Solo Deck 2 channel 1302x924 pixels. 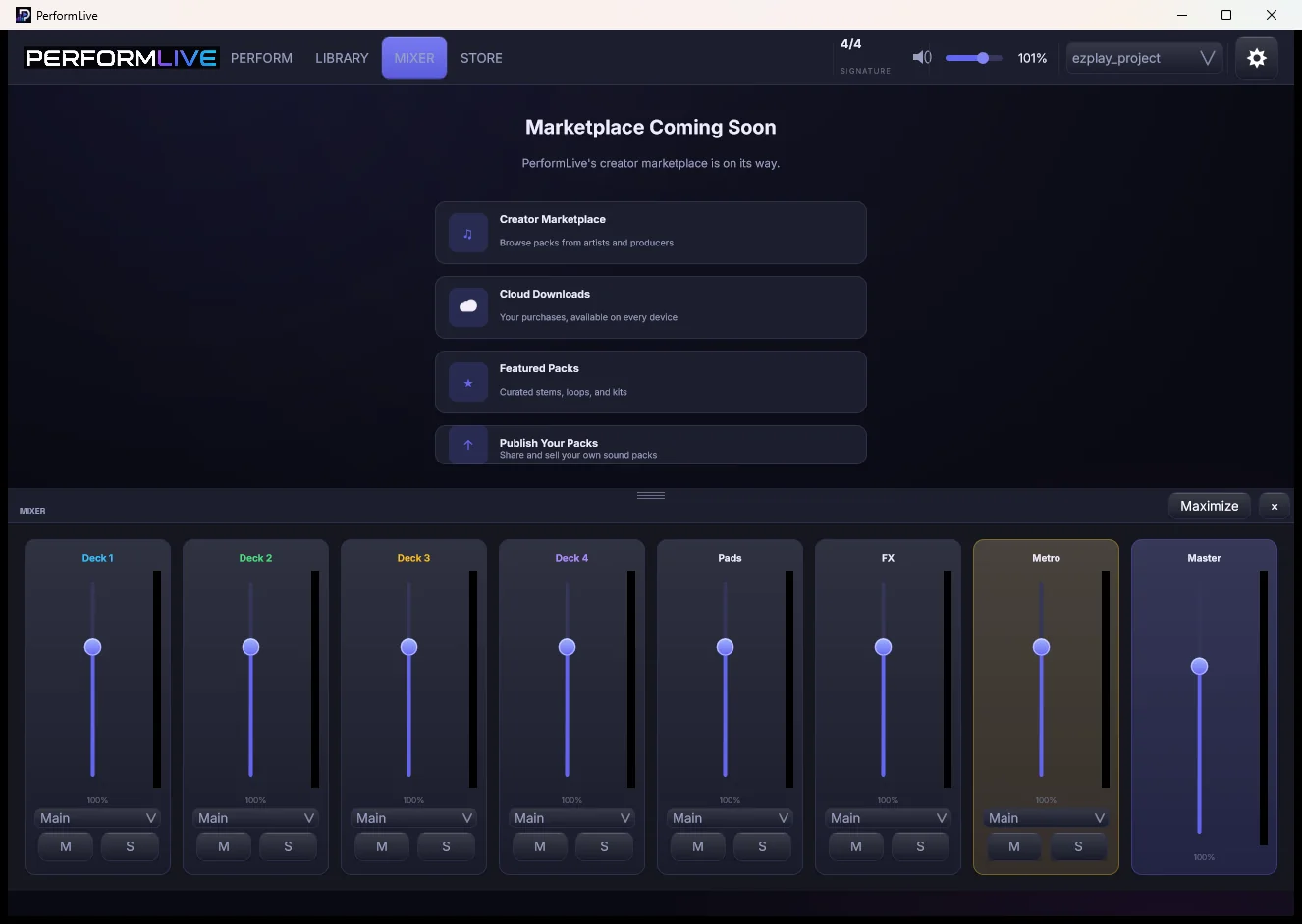pos(288,846)
